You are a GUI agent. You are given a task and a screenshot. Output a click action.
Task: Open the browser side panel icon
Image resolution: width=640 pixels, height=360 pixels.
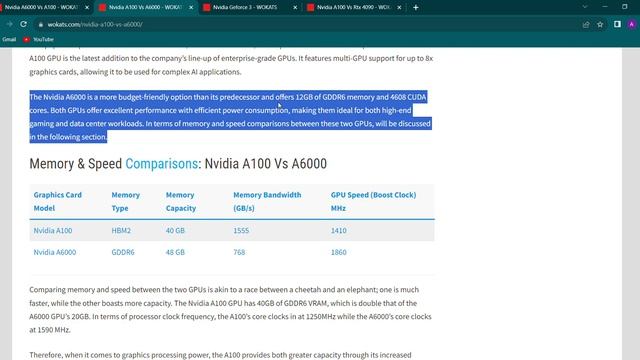click(617, 24)
